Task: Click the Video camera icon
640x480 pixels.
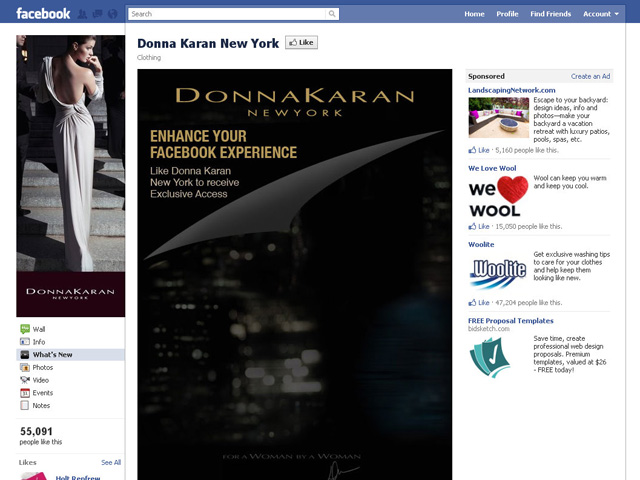Action: (25, 380)
